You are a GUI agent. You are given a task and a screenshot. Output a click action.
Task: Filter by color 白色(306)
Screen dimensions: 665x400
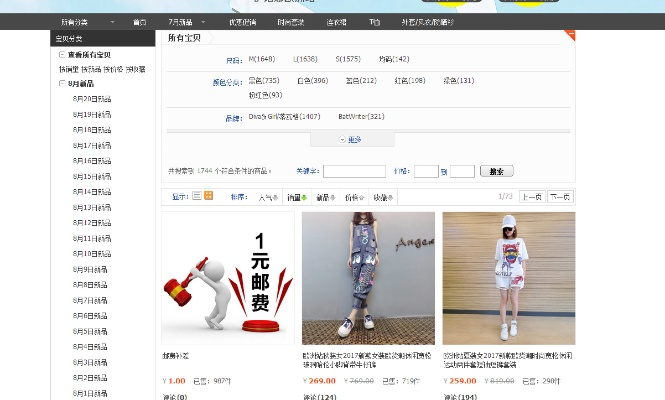312,80
